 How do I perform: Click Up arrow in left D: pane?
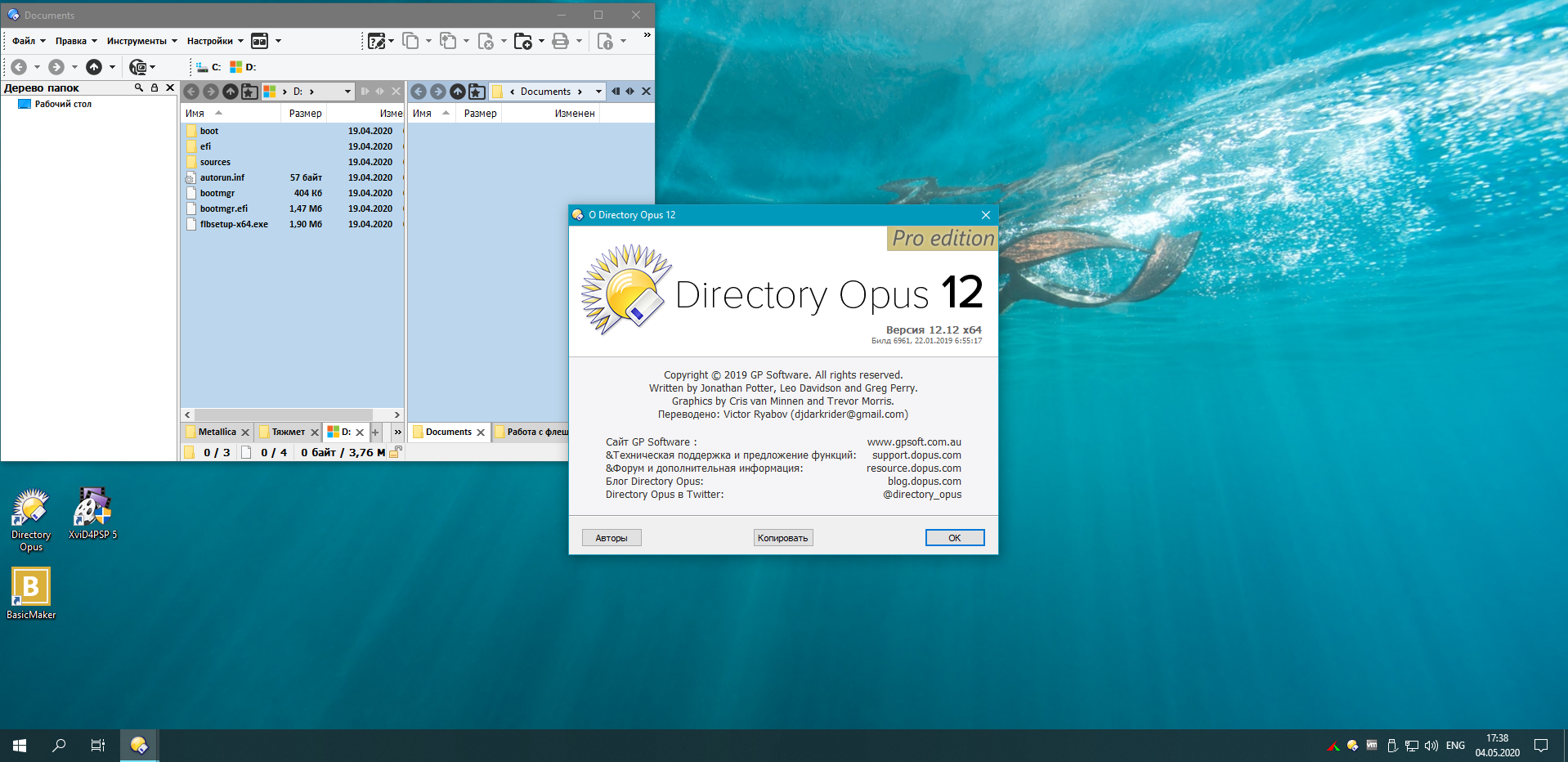(230, 92)
